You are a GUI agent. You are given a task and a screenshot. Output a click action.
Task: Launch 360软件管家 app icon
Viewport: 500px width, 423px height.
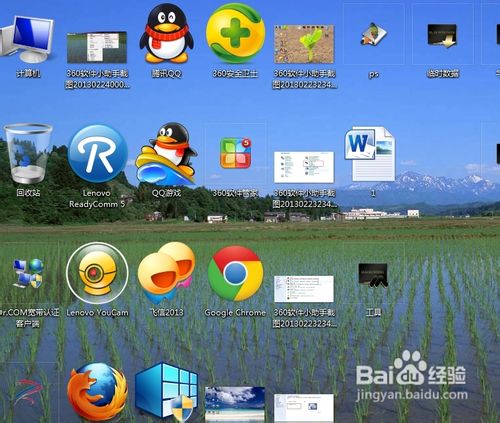(x=235, y=153)
